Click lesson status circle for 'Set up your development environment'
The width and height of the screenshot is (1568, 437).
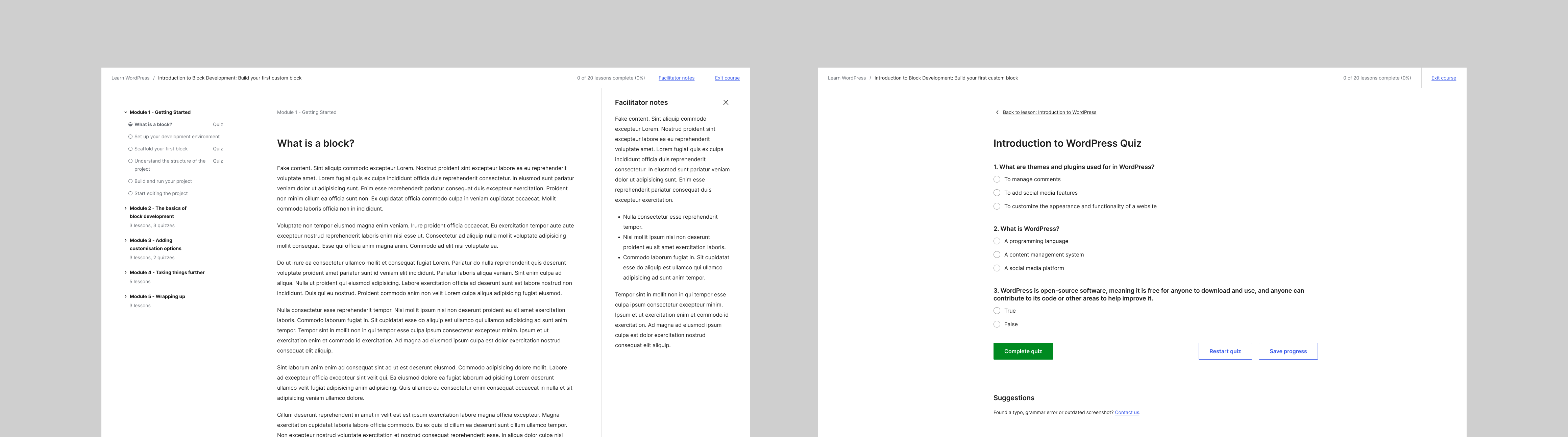130,137
